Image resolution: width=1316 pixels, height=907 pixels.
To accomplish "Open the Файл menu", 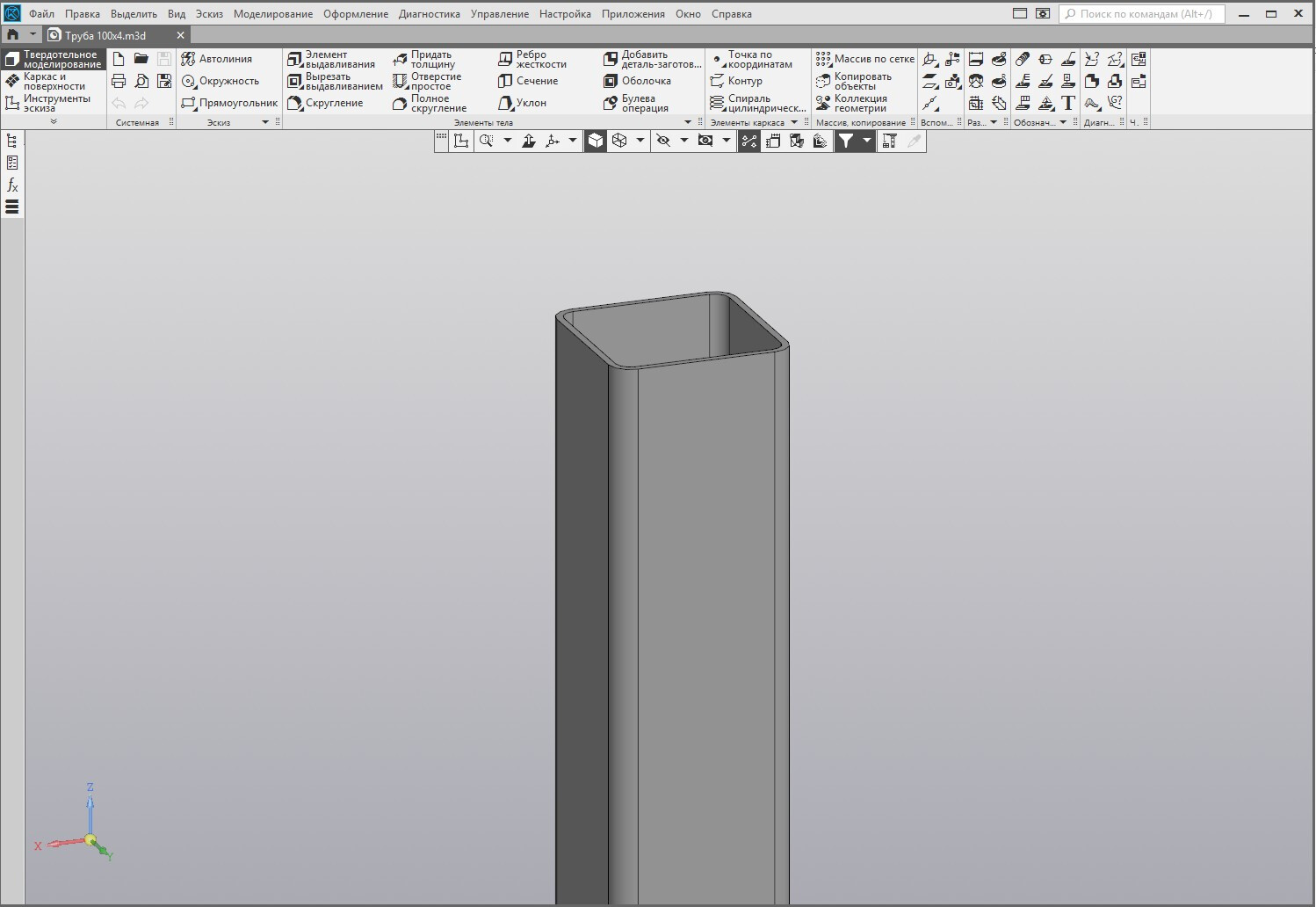I will tap(41, 14).
